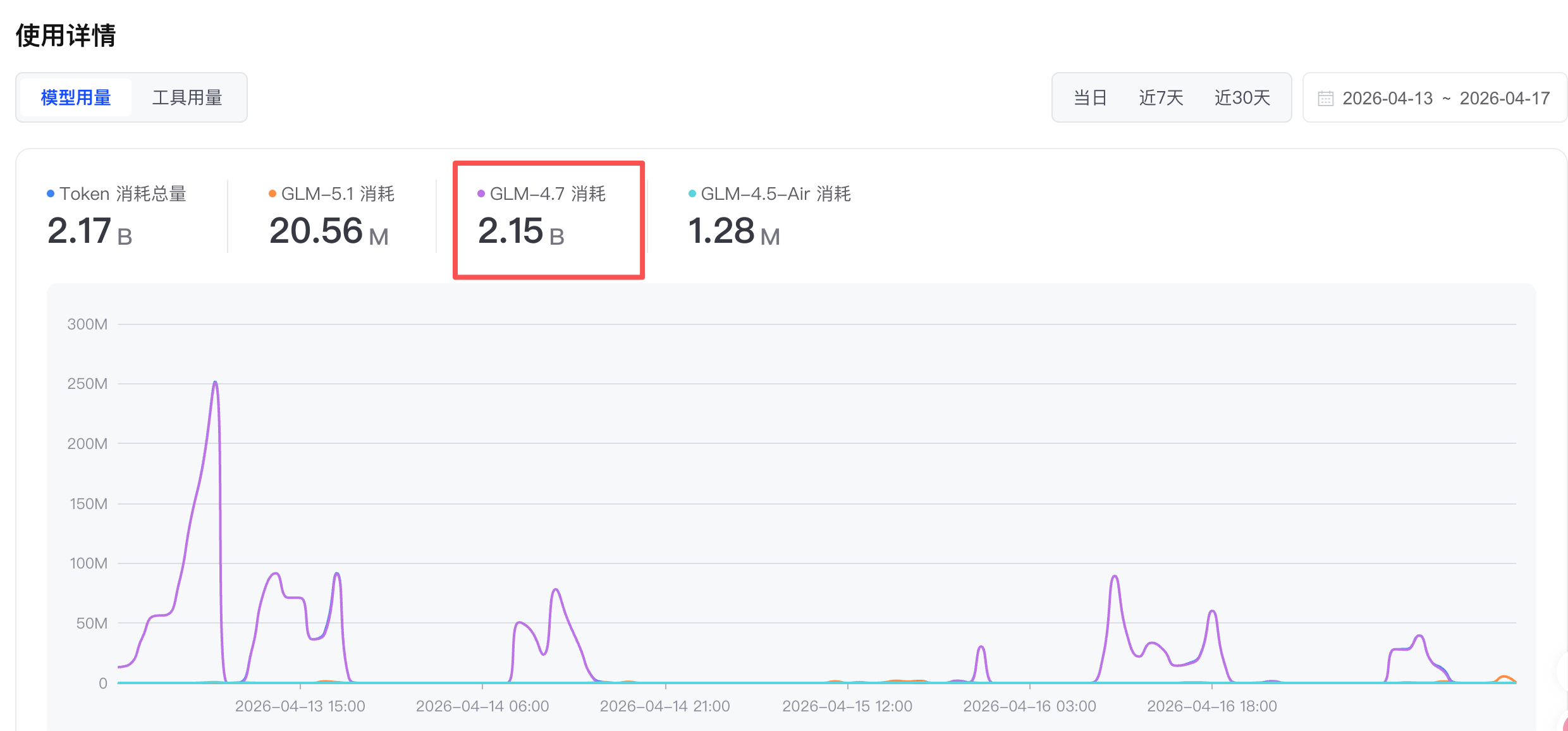This screenshot has width=1568, height=731.
Task: Click the calendar icon in date range
Action: [1325, 99]
